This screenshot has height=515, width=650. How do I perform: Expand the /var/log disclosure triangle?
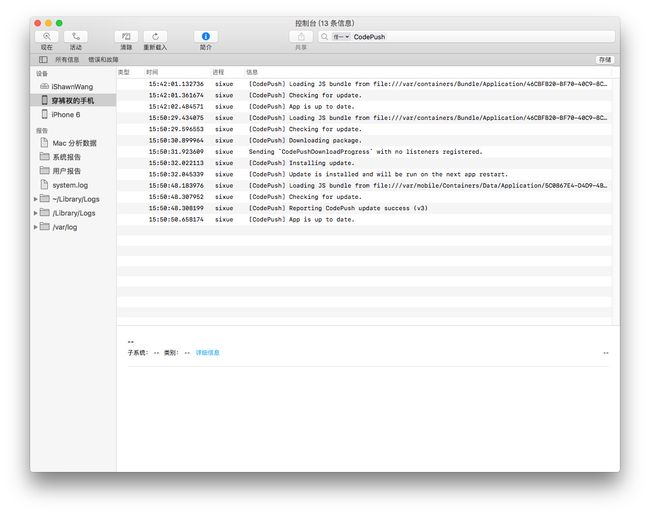click(36, 227)
